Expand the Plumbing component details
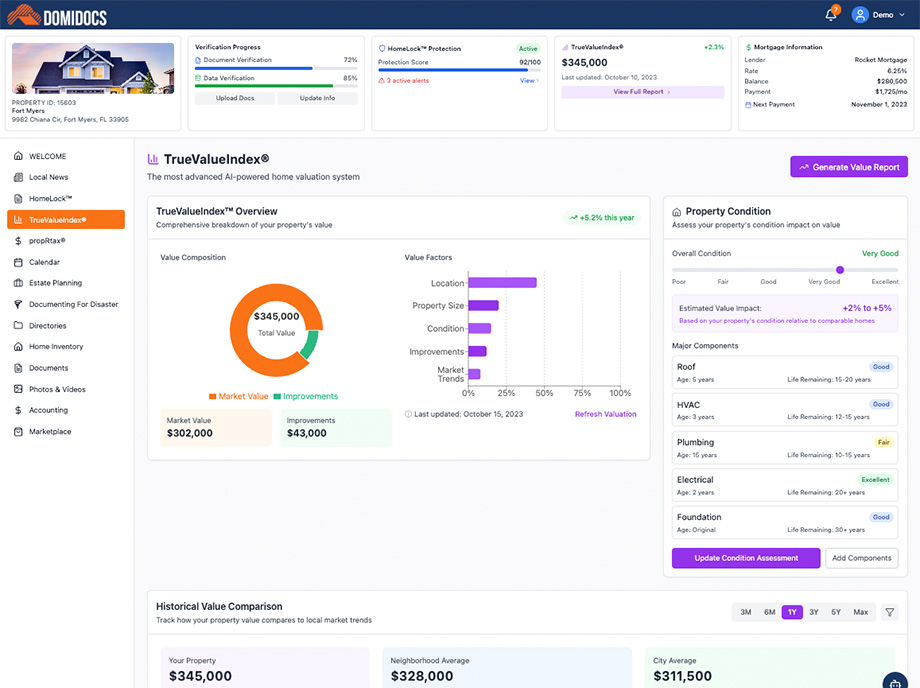The width and height of the screenshot is (920, 688). click(784, 448)
